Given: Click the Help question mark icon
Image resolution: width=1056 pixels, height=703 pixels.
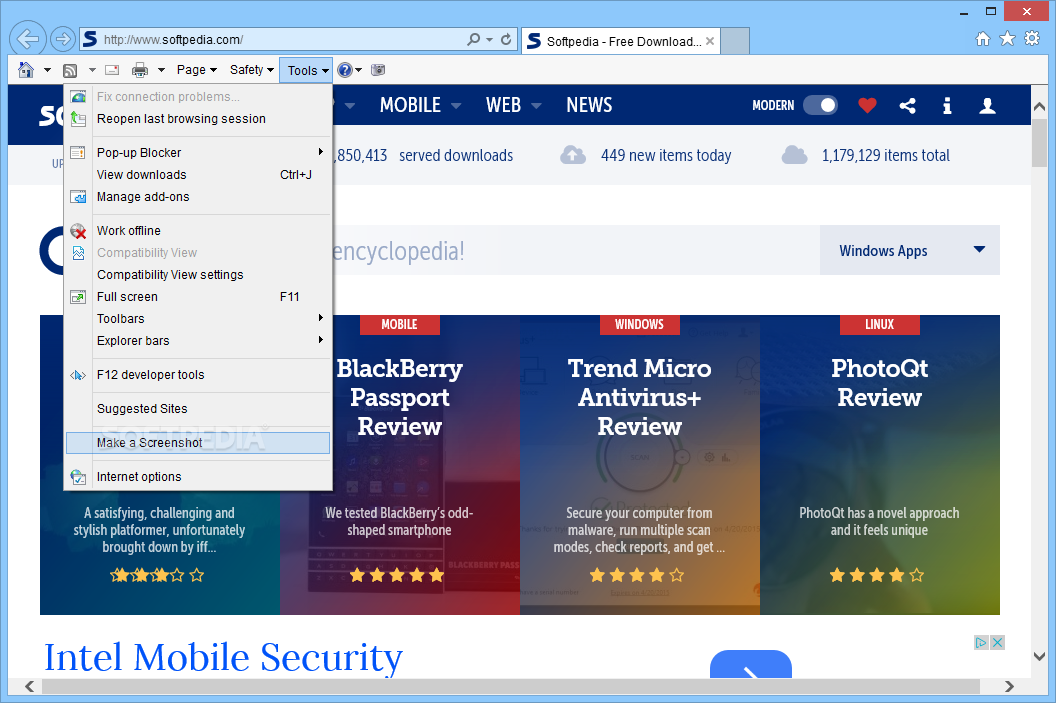Looking at the screenshot, I should (x=345, y=70).
